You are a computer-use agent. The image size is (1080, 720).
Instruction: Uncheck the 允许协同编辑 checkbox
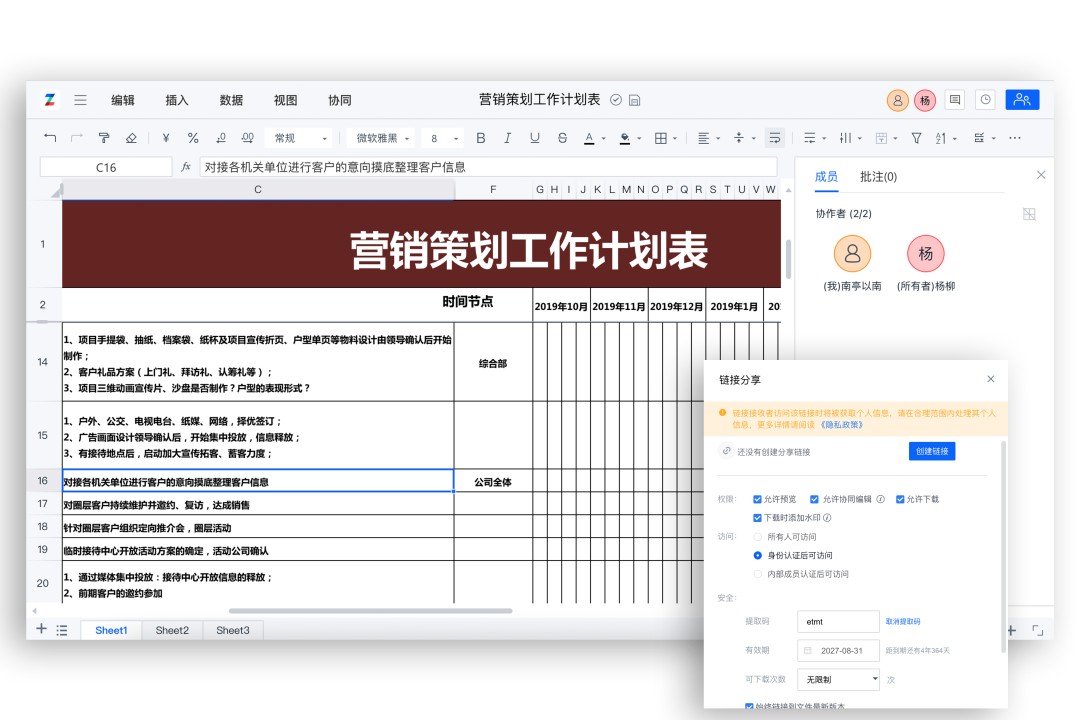pyautogui.click(x=814, y=500)
